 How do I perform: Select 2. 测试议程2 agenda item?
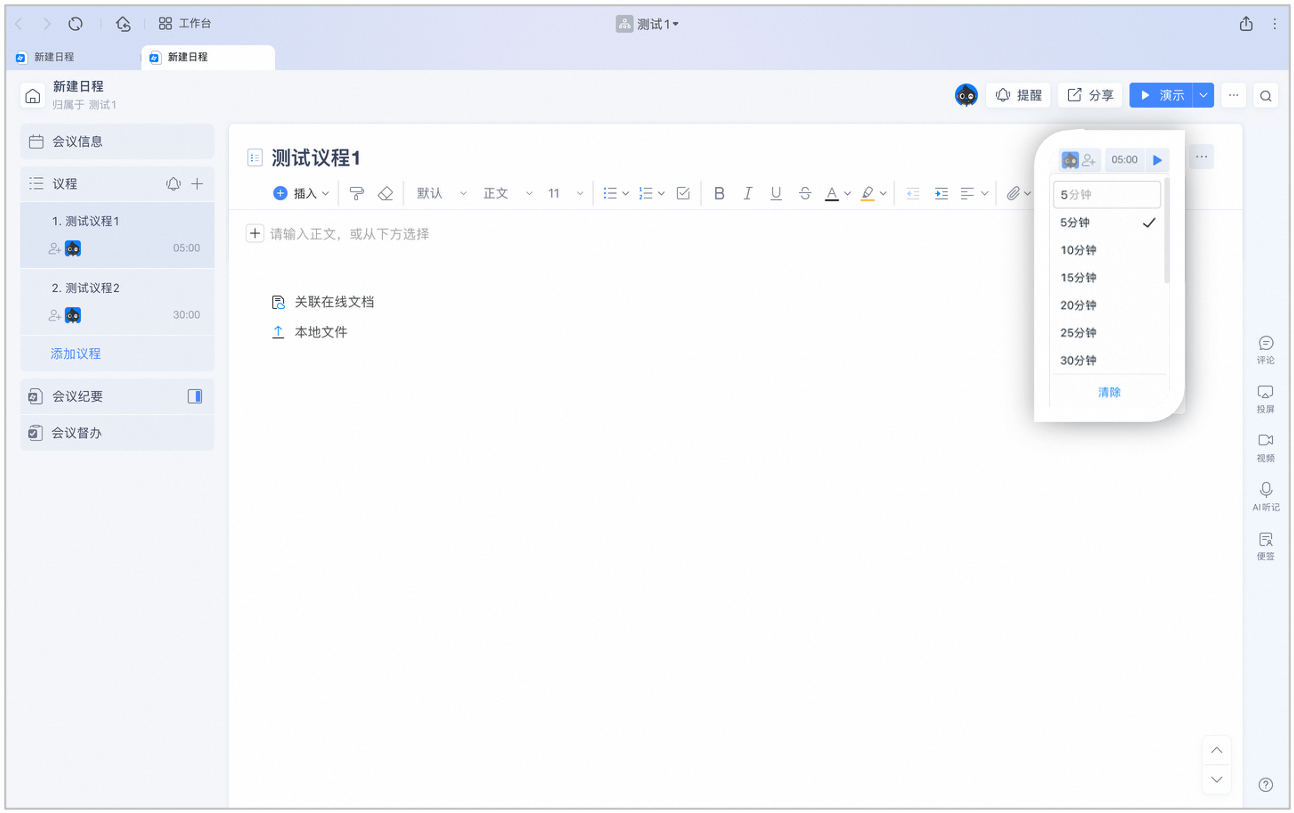tap(117, 301)
